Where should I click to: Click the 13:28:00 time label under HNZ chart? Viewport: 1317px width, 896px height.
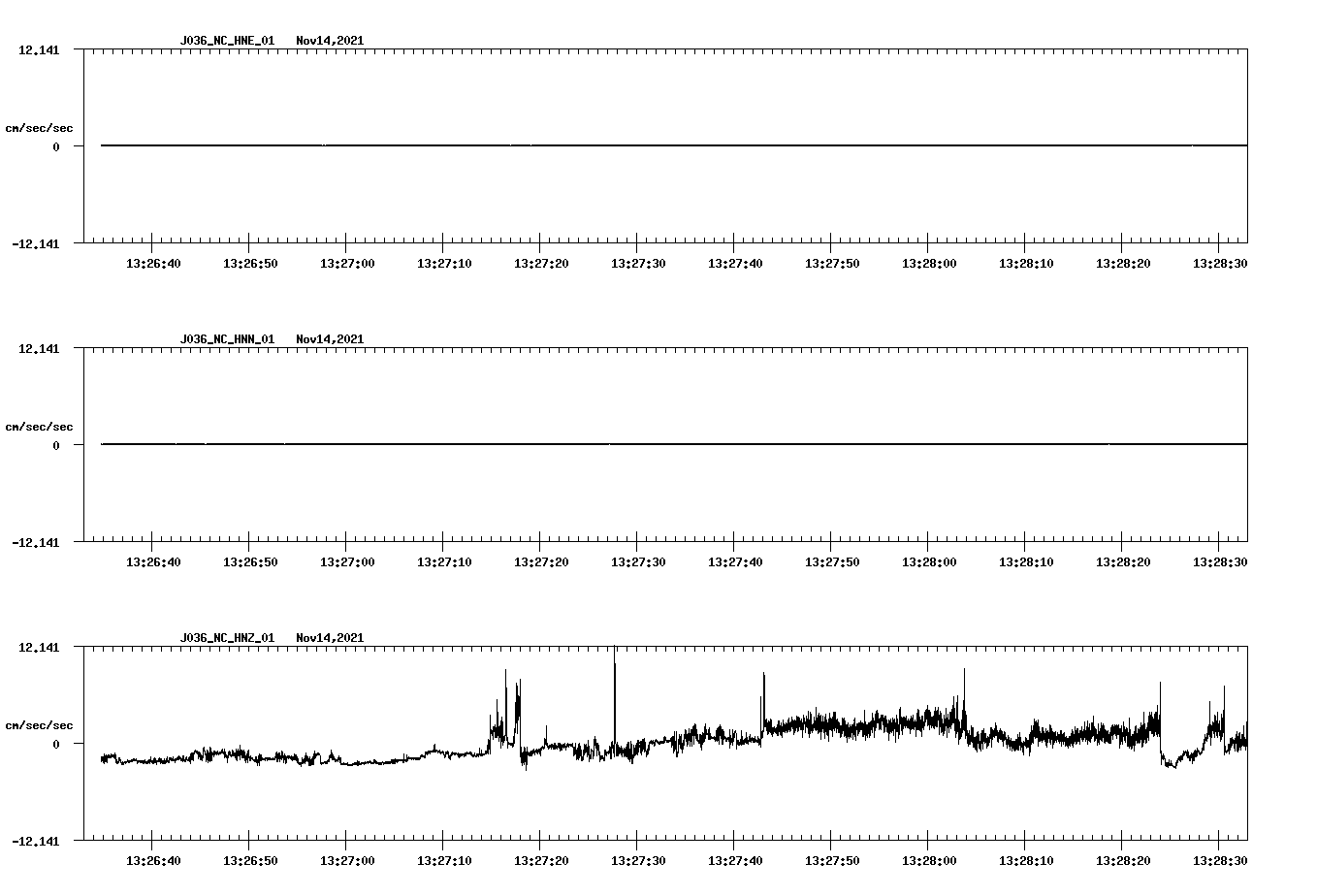click(929, 860)
